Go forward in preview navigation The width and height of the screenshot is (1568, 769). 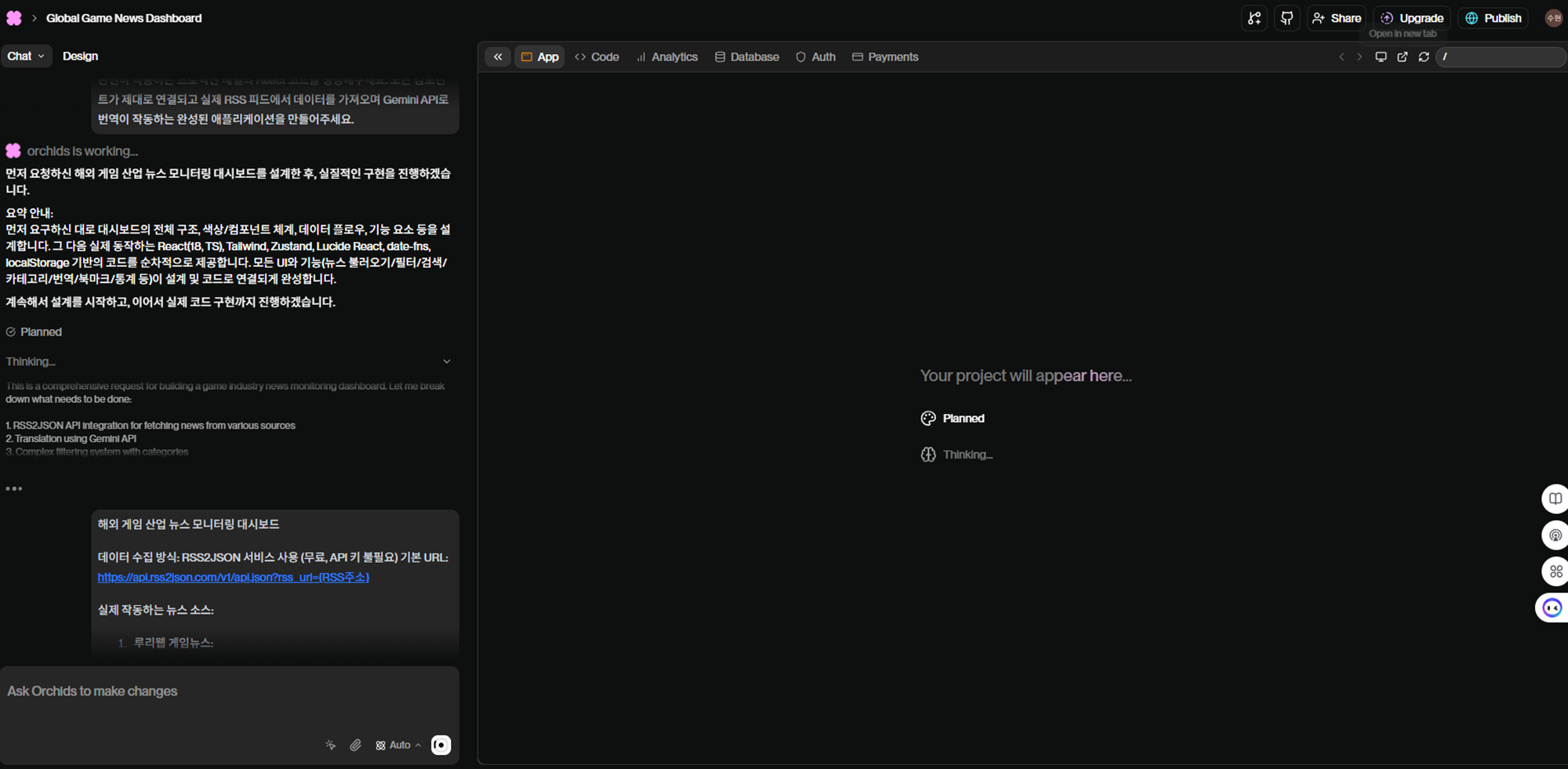point(1359,57)
